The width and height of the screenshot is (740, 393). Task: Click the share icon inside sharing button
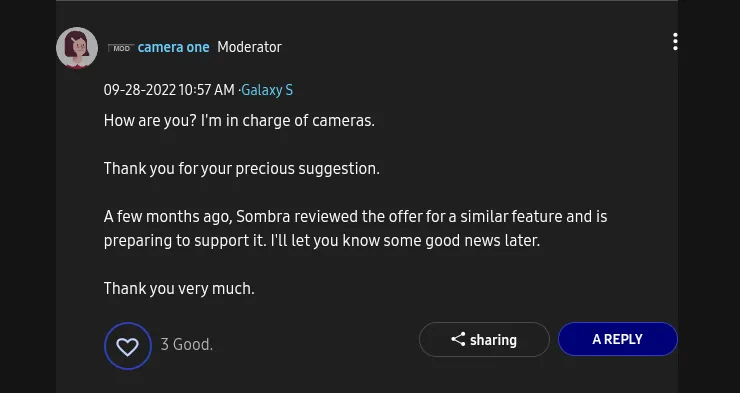[458, 339]
